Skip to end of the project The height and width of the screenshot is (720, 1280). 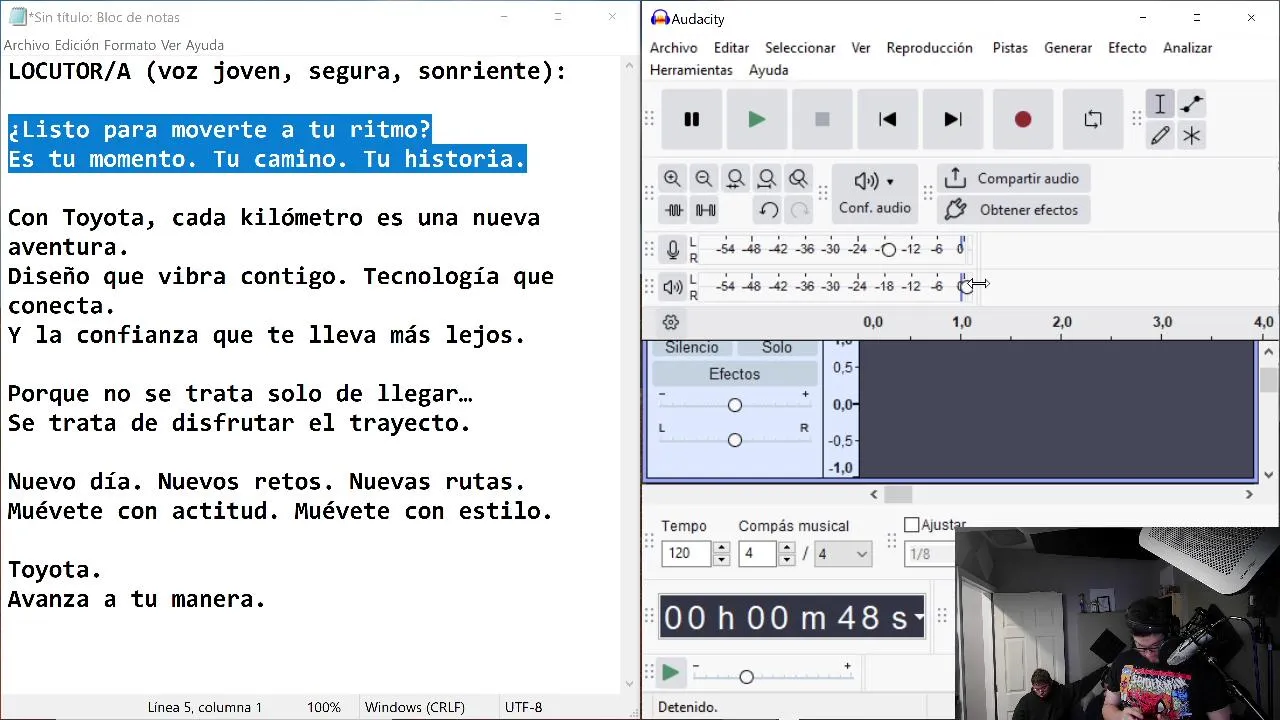tap(952, 119)
